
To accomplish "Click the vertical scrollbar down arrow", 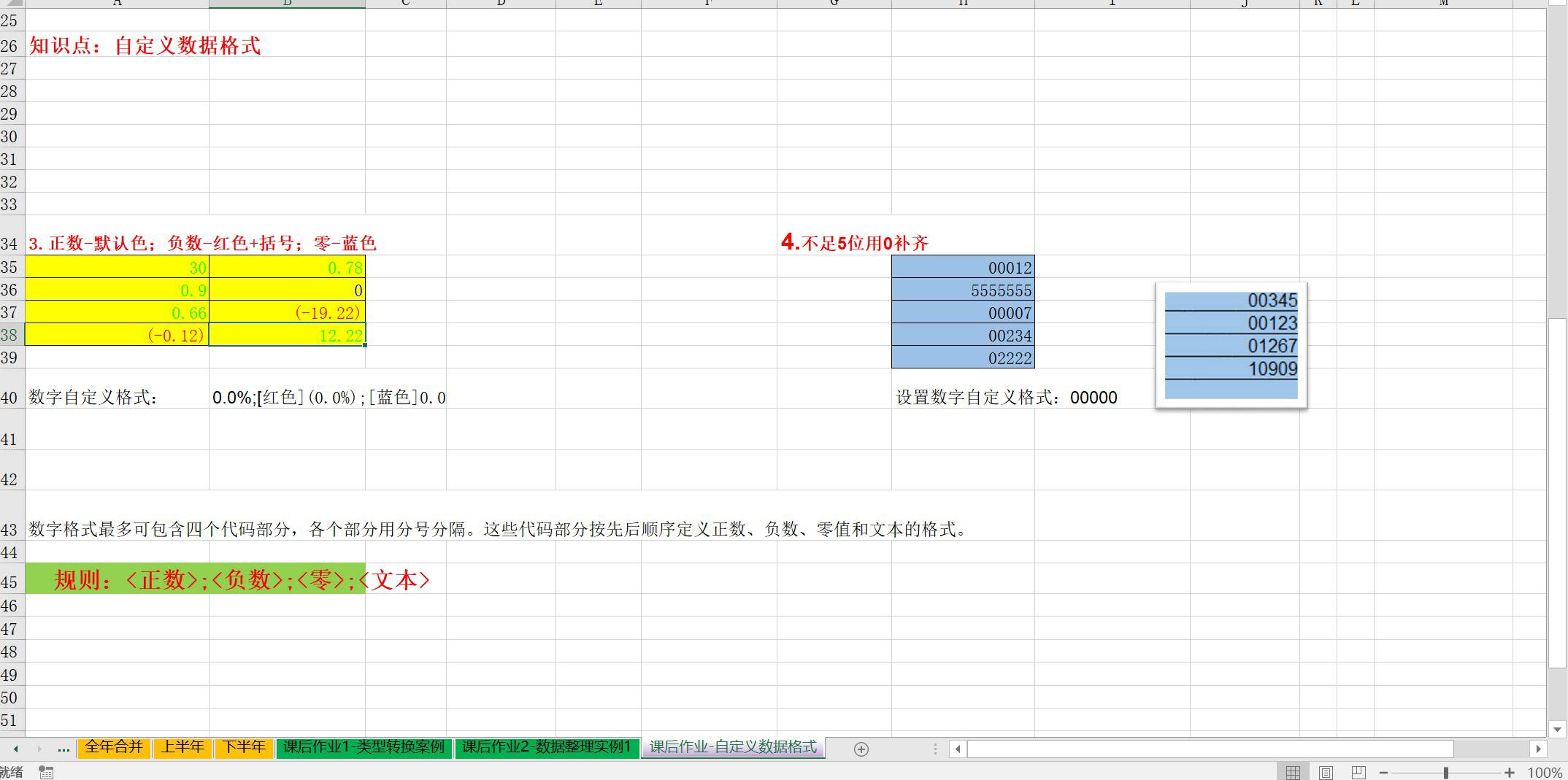I will (1558, 729).
